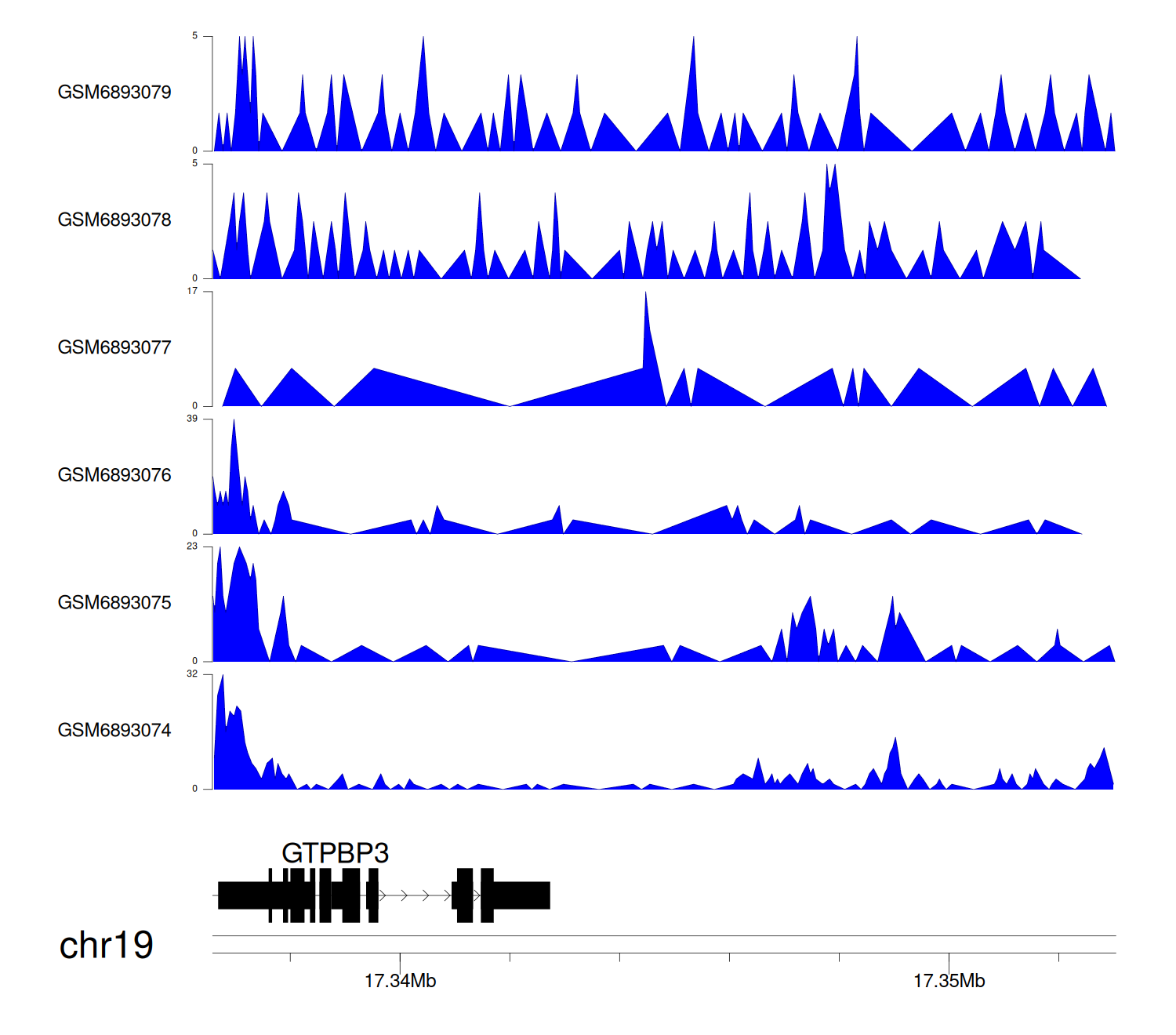This screenshot has height=1035, width=1176.
Task: Click the y-axis maximum value 17
Action: pos(192,291)
